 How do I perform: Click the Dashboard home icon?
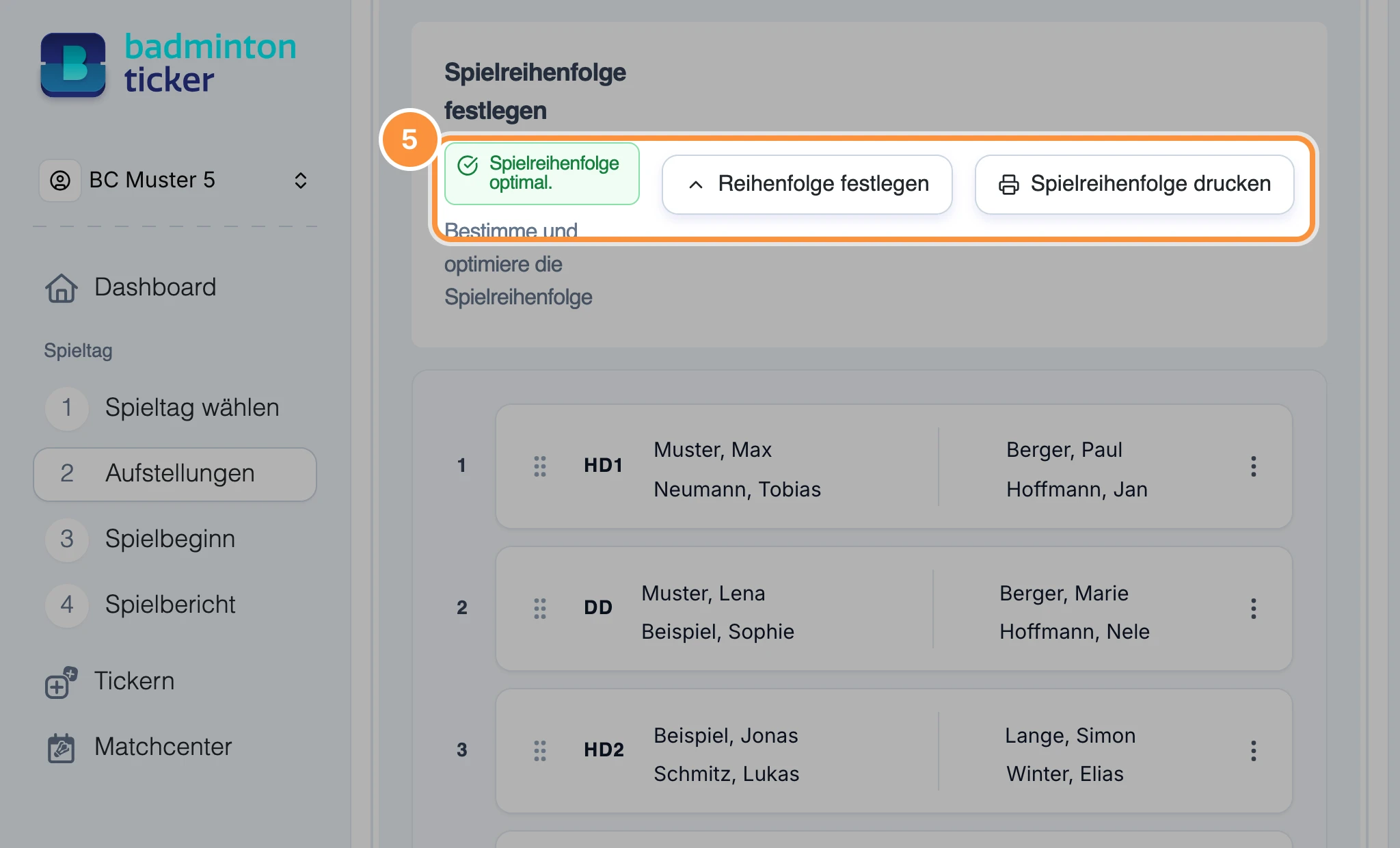point(62,288)
